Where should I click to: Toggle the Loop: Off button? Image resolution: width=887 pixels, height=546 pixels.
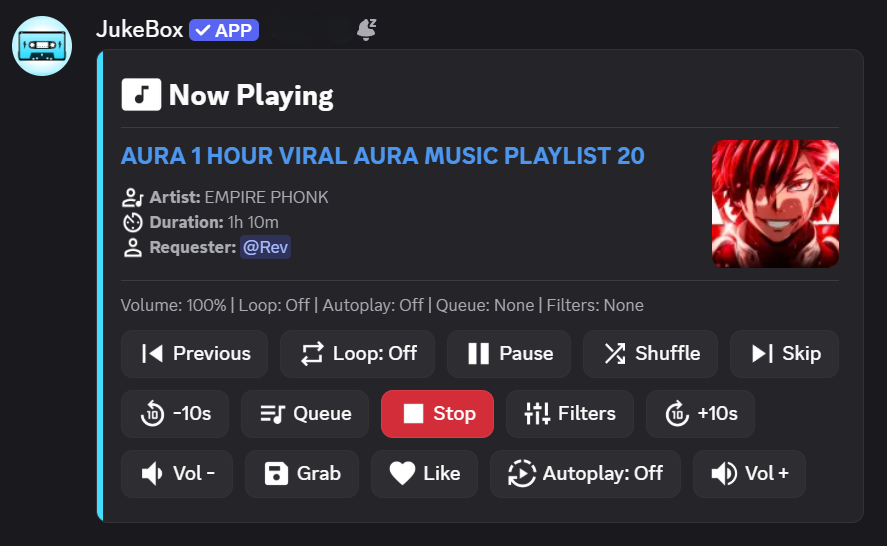358,354
